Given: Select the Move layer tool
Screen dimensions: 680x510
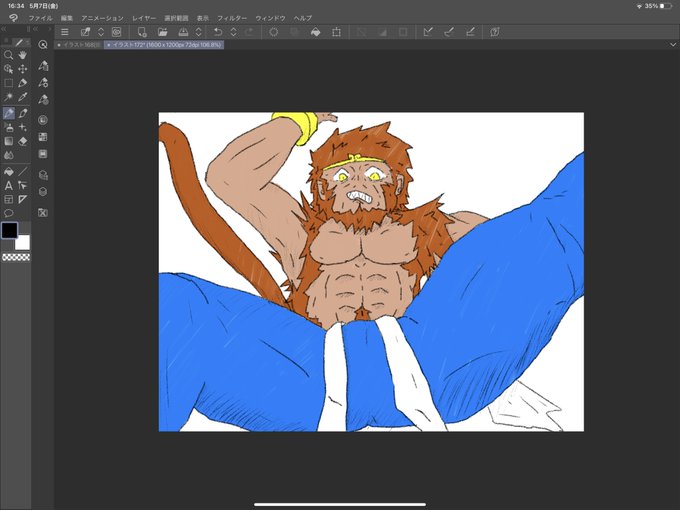Looking at the screenshot, I should pos(23,69).
